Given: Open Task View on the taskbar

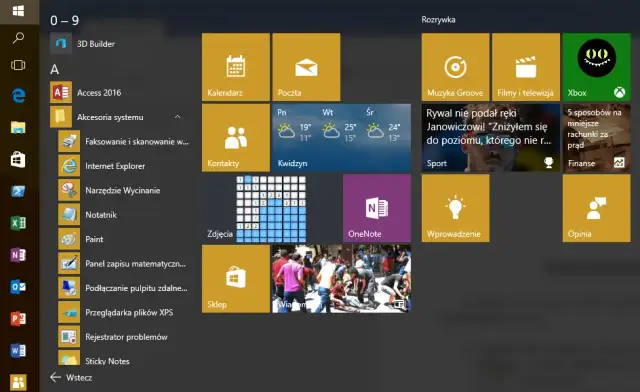Looking at the screenshot, I should click(18, 65).
